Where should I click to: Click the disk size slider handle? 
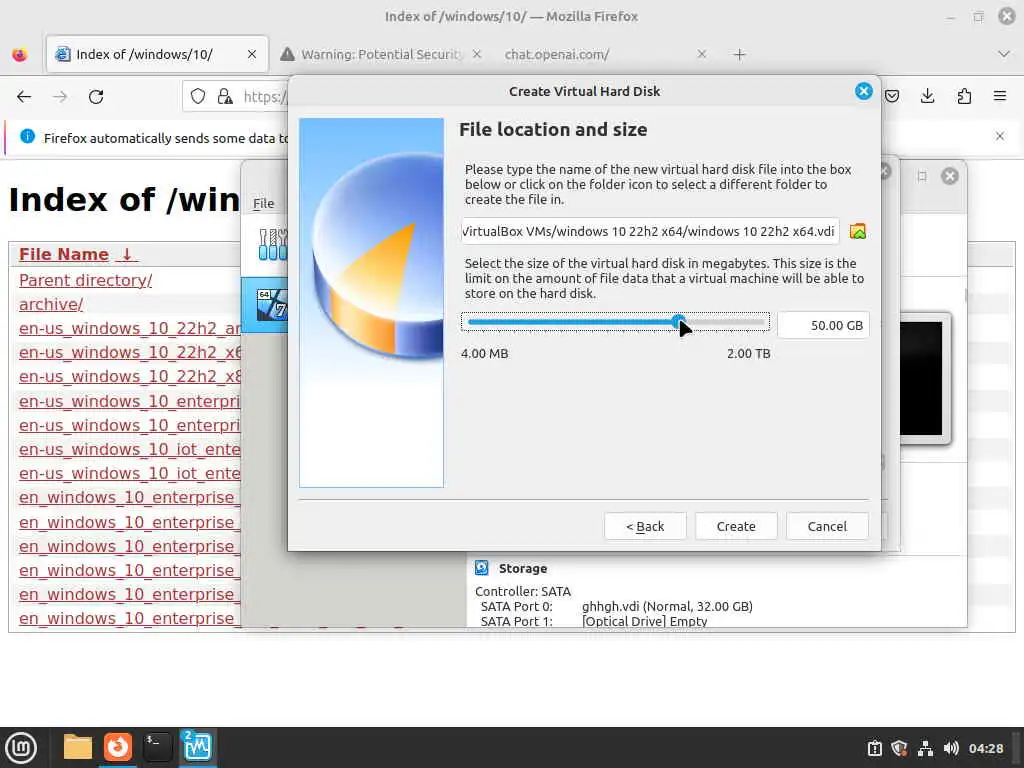click(x=679, y=321)
